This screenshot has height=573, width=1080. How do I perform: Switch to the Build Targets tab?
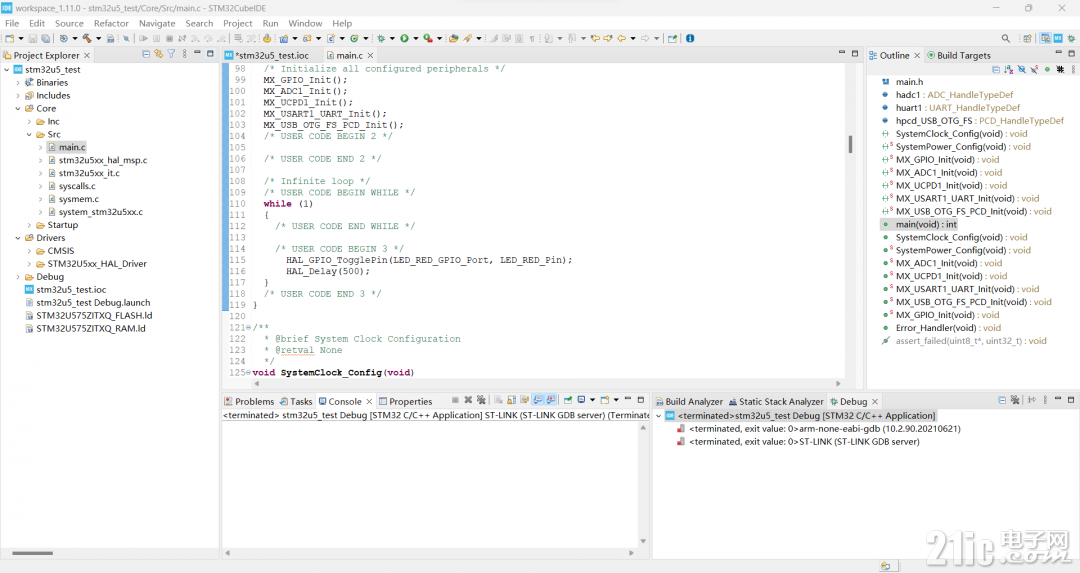959,55
